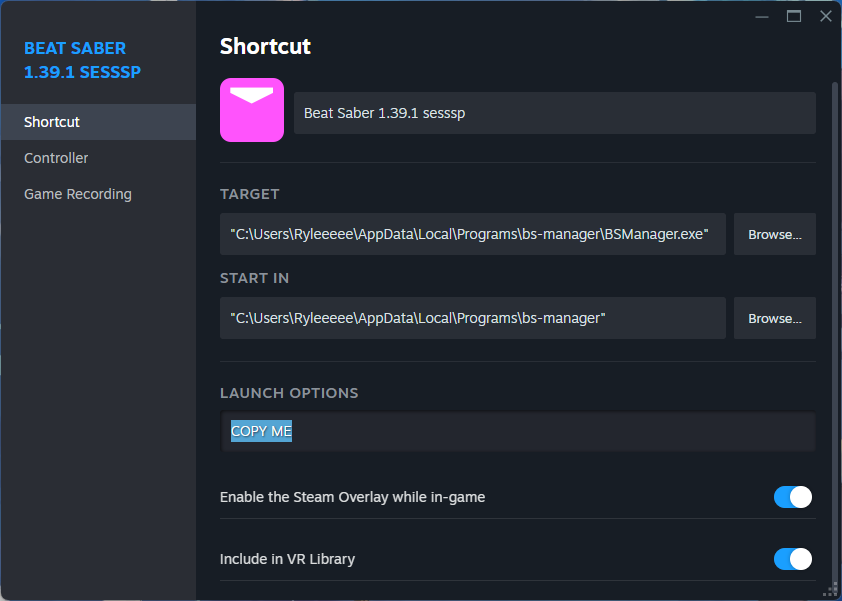Screen dimensions: 842x601
Task: Click the window resize grip corner
Action: point(832,591)
